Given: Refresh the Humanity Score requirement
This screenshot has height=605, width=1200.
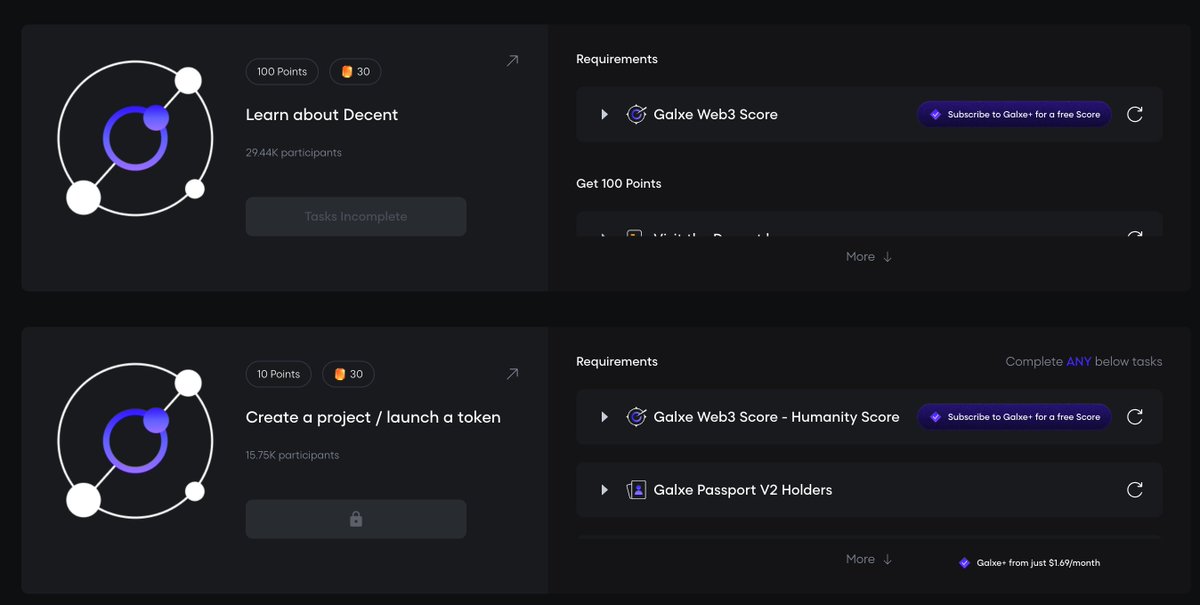Looking at the screenshot, I should point(1135,417).
